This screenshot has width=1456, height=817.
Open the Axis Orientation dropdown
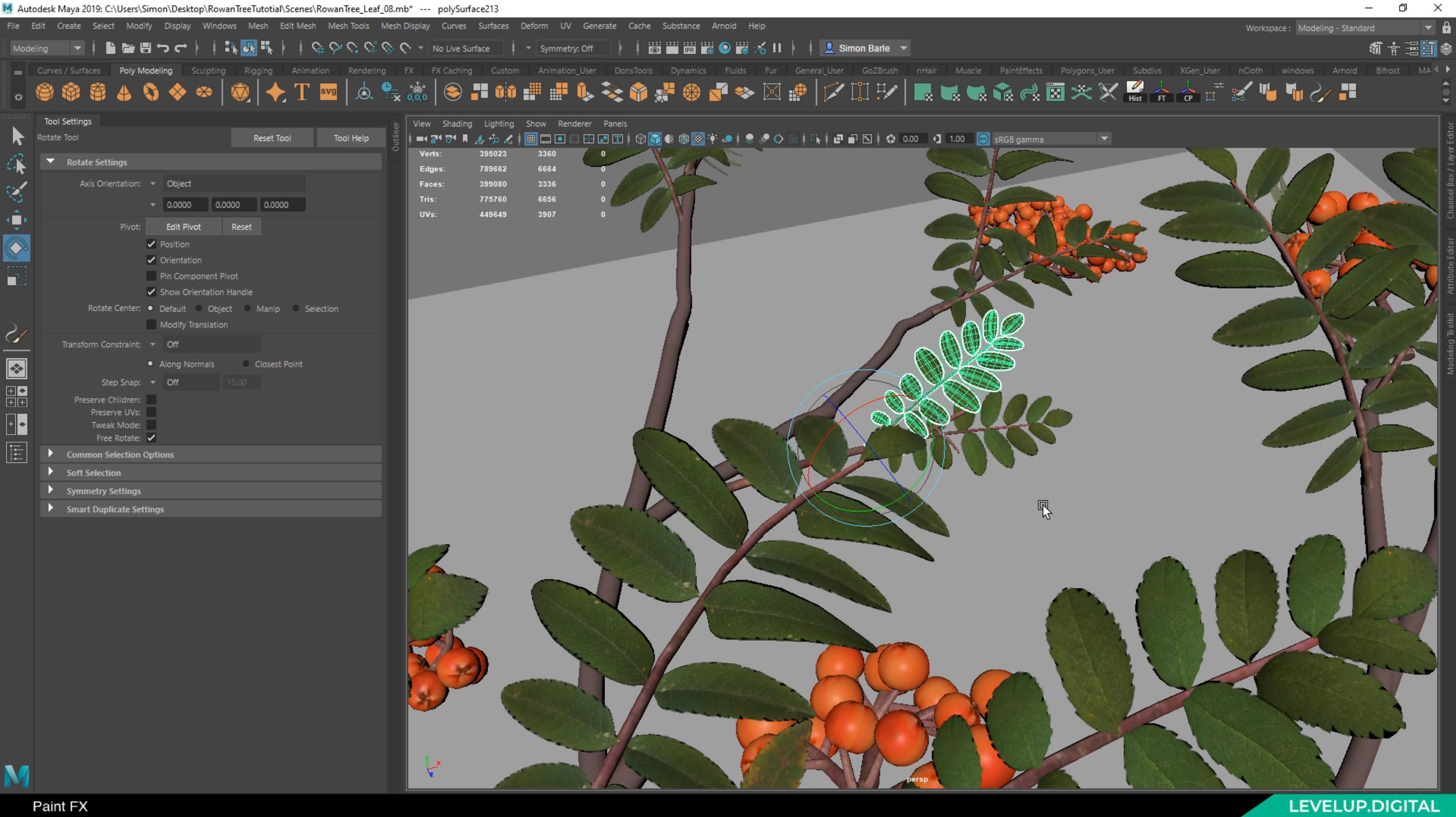(x=152, y=183)
